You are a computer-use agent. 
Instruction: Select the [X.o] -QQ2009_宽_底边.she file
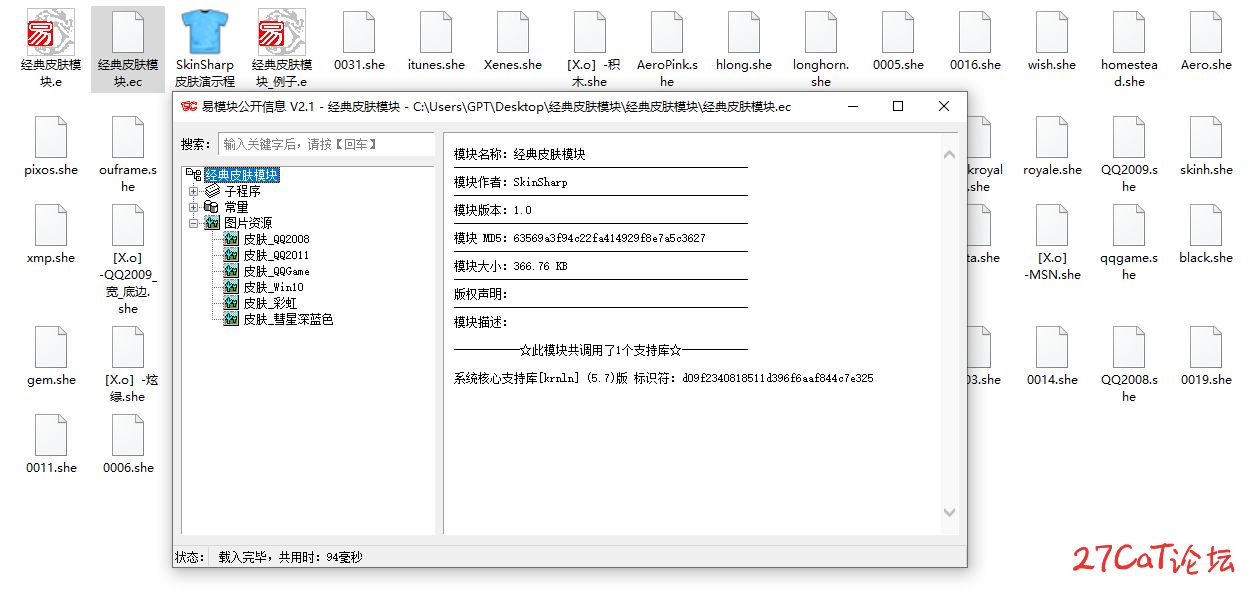tap(128, 226)
